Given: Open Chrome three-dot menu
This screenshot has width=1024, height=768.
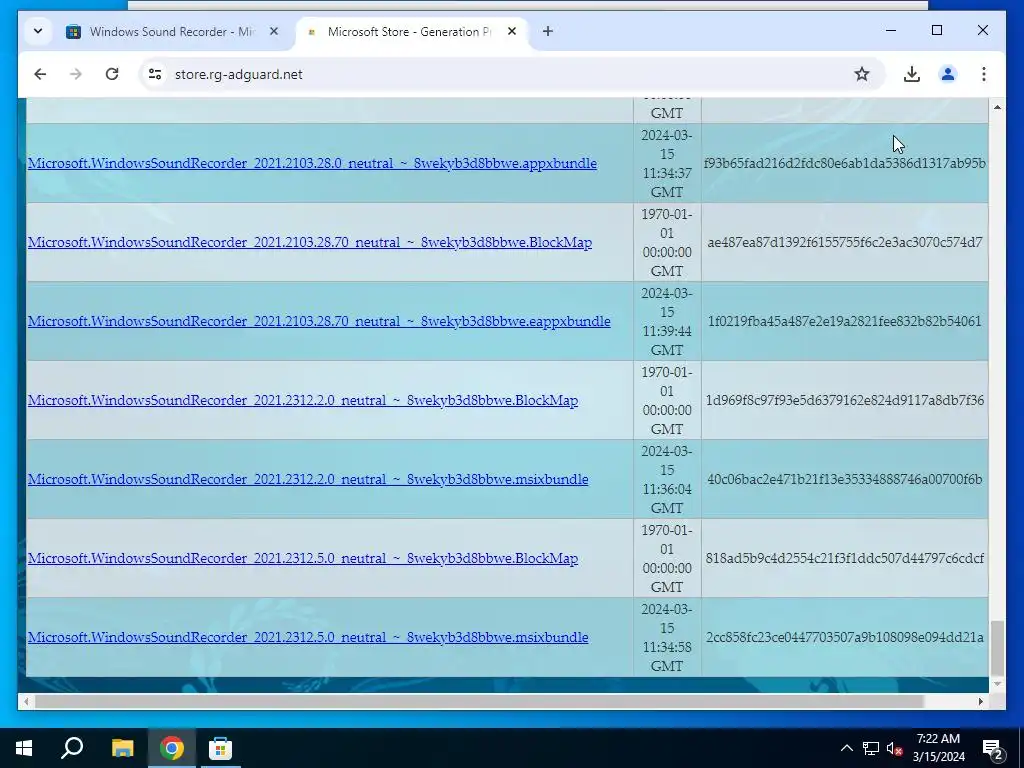Looking at the screenshot, I should (984, 74).
